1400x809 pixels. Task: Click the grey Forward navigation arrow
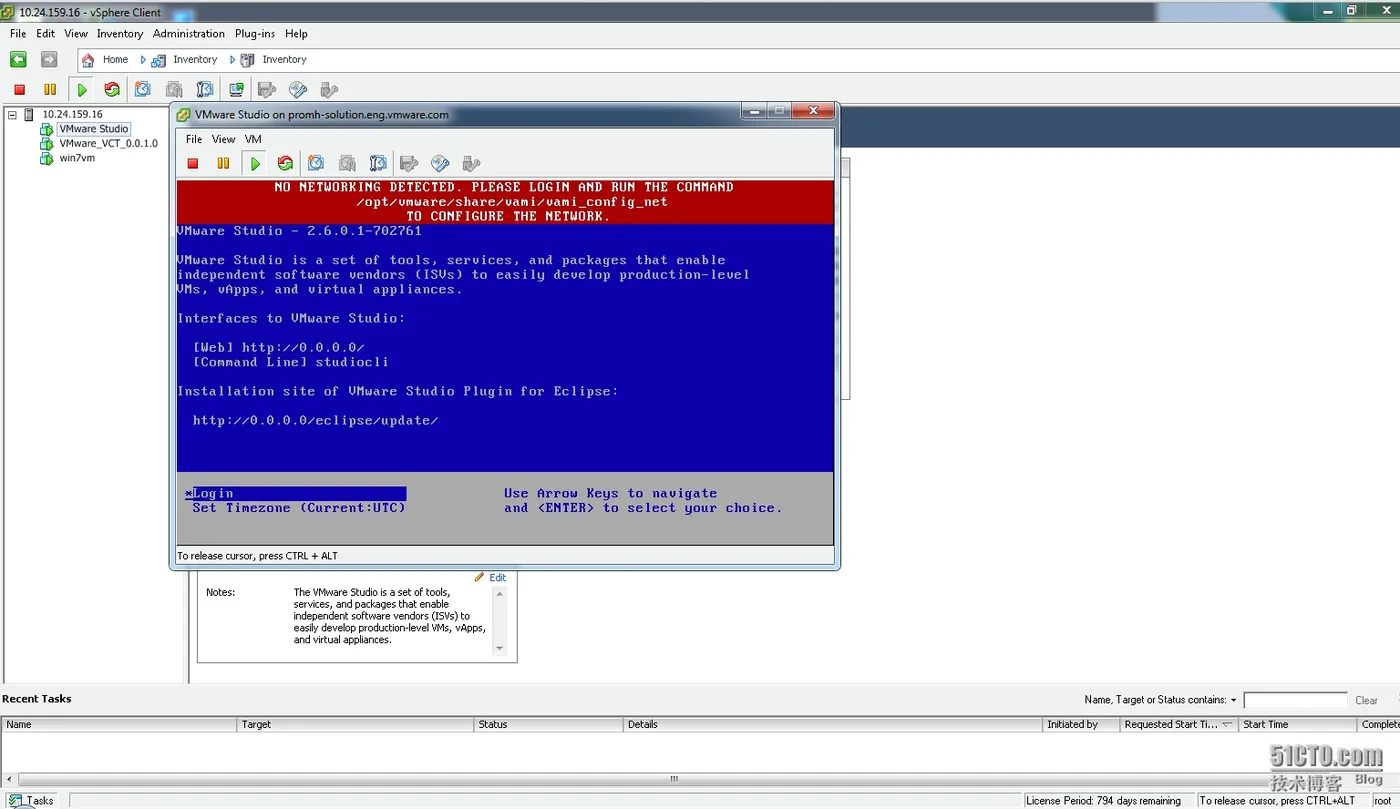point(49,60)
